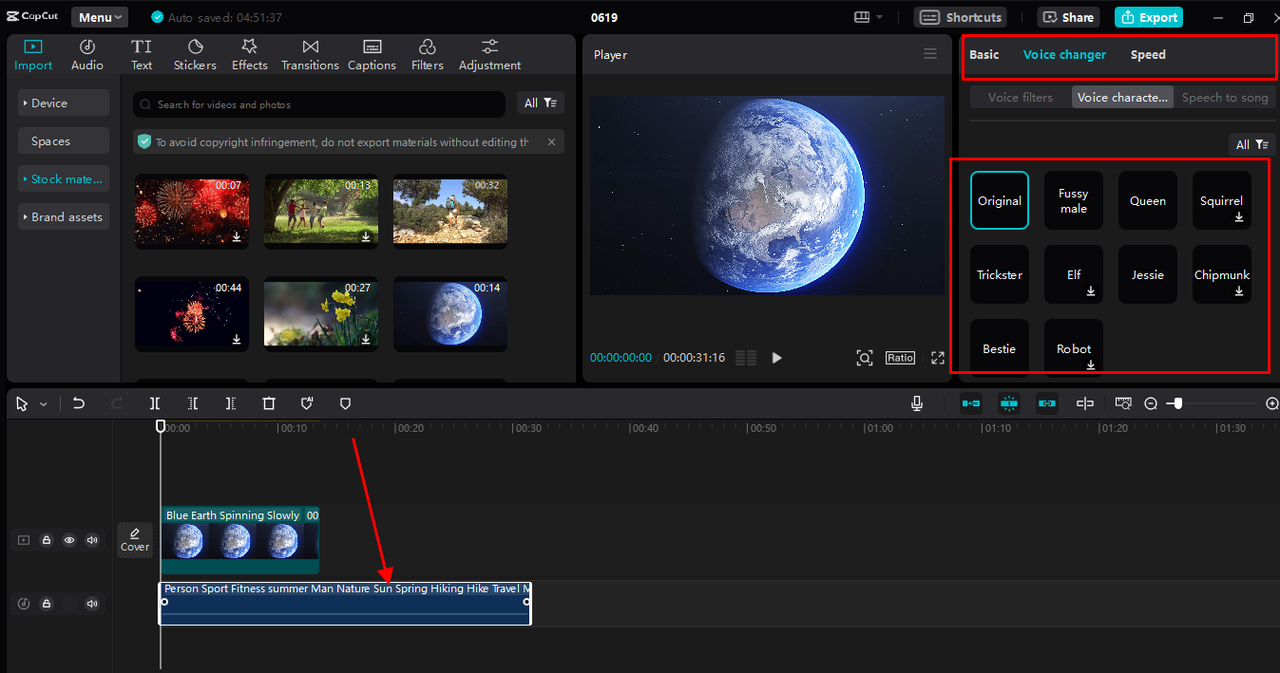
Task: Click the media search field
Action: [319, 104]
